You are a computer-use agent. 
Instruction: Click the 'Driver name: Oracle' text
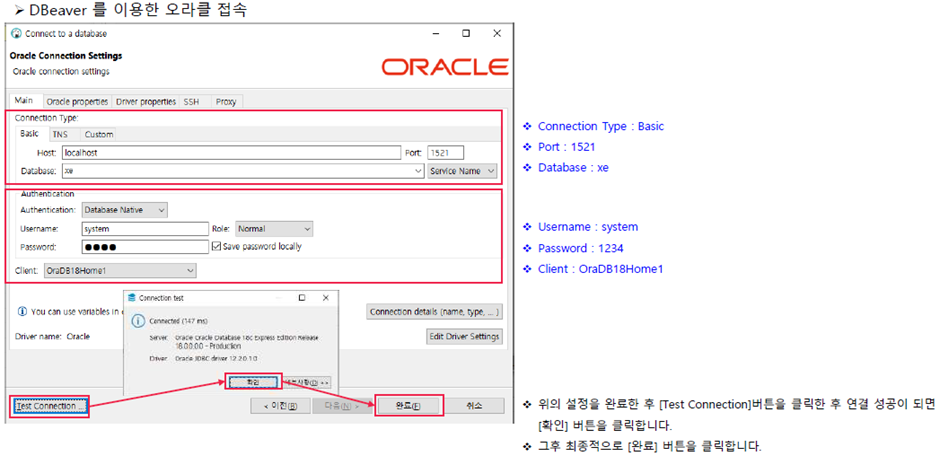[52, 336]
